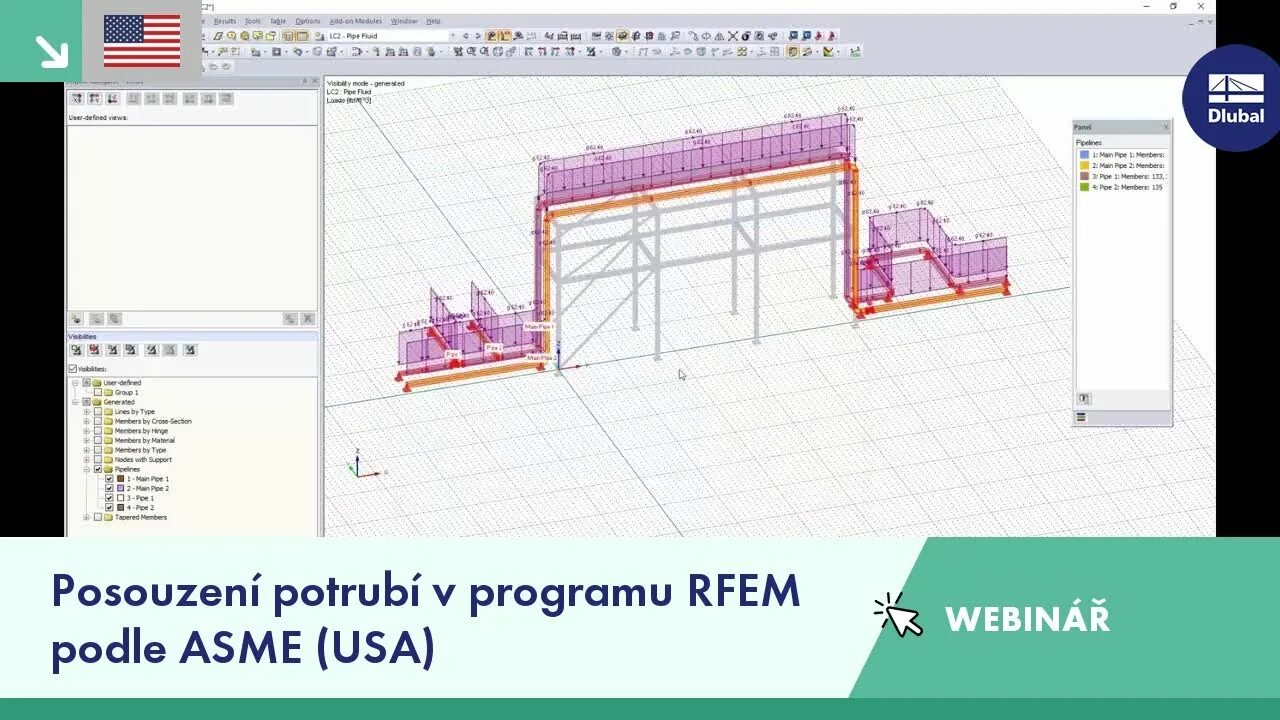Check the Lines by Type box
Image resolution: width=1280 pixels, height=720 pixels.
(x=97, y=412)
